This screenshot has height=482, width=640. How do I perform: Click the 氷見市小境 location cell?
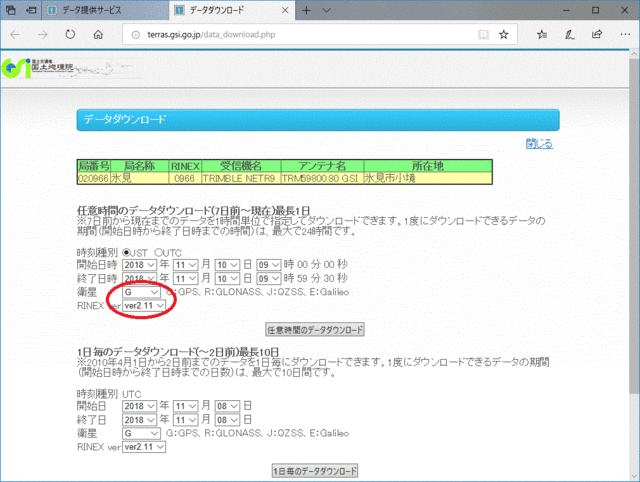(428, 178)
